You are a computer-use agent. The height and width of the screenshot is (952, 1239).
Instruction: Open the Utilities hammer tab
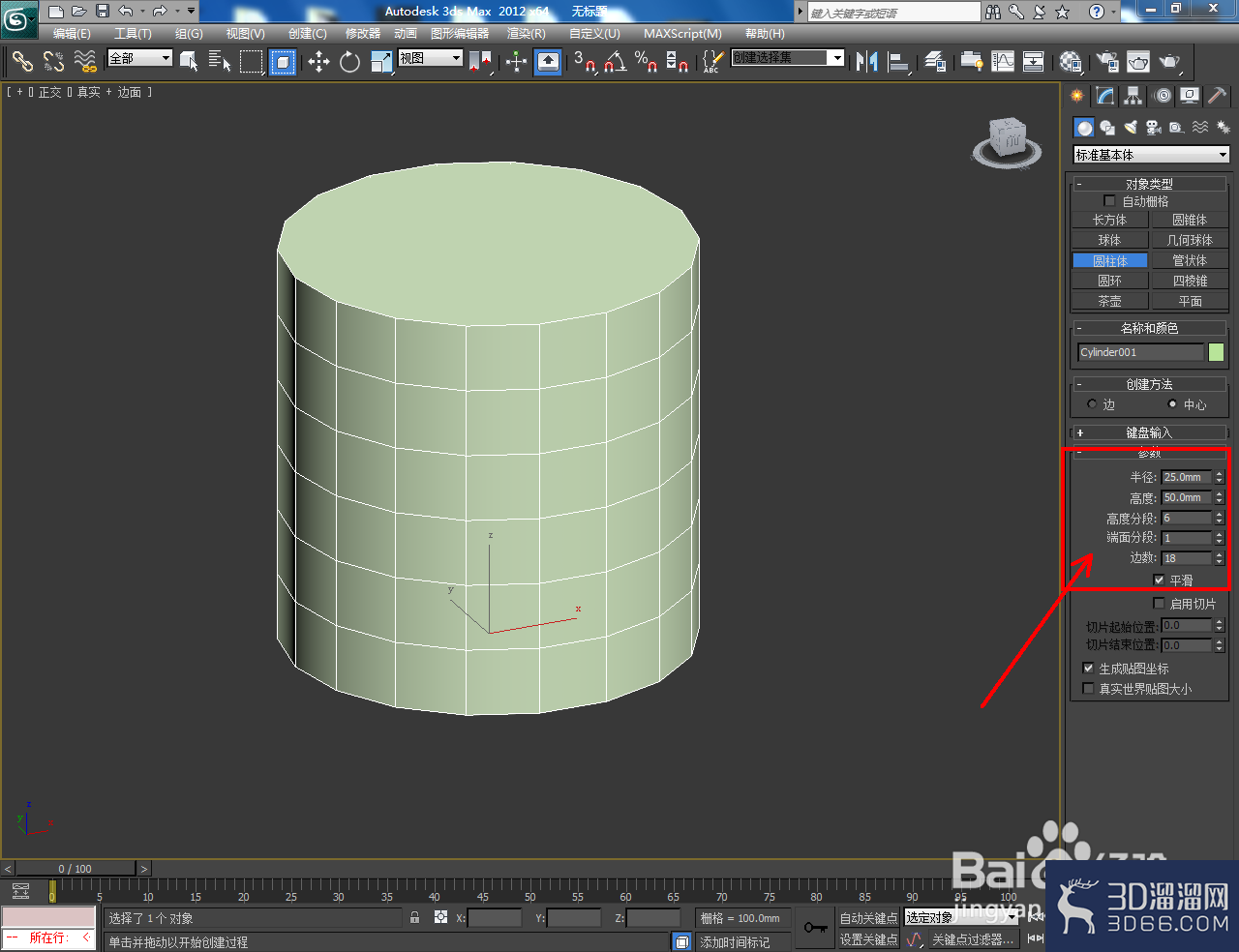1218,96
